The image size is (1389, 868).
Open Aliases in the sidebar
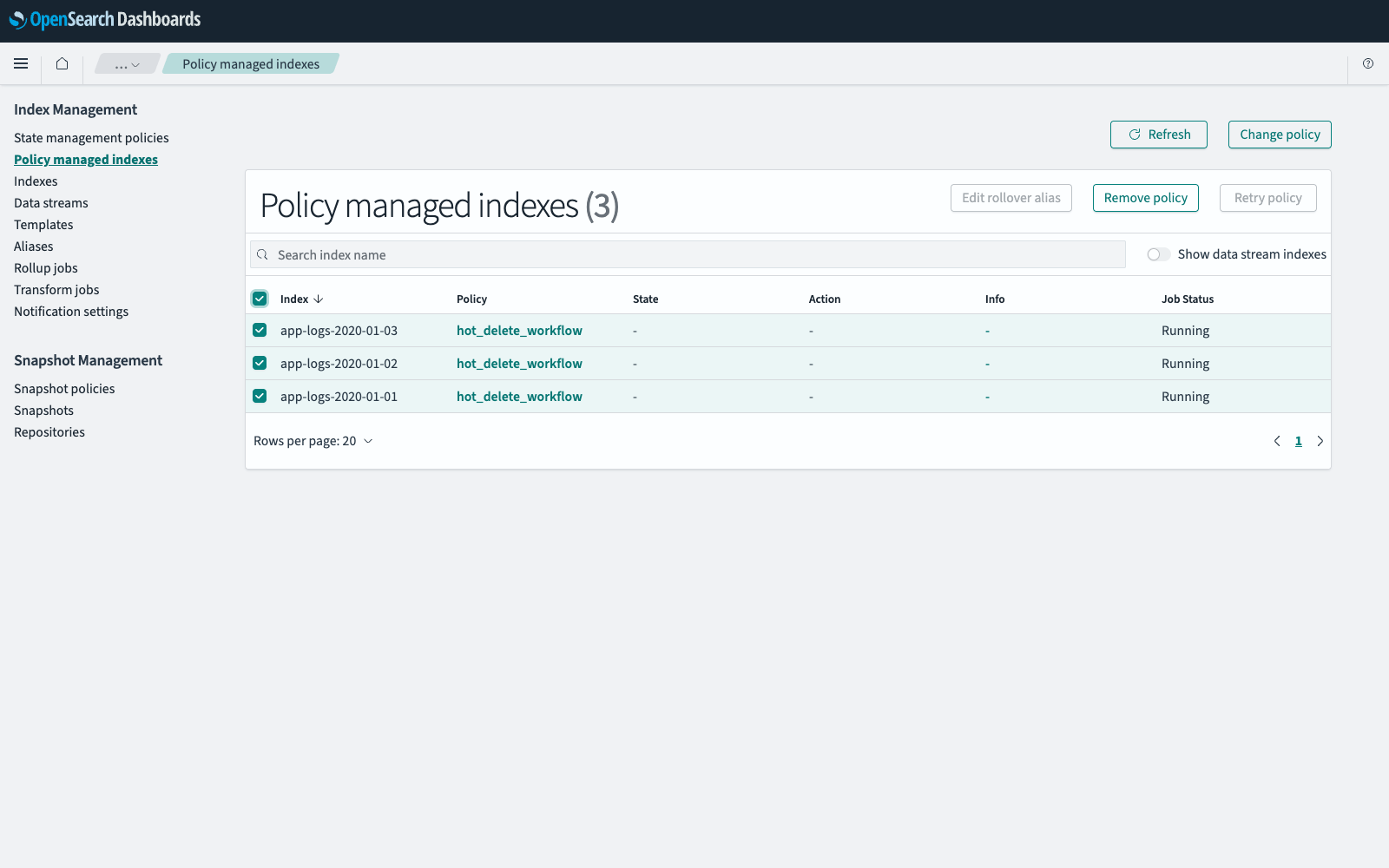click(34, 247)
